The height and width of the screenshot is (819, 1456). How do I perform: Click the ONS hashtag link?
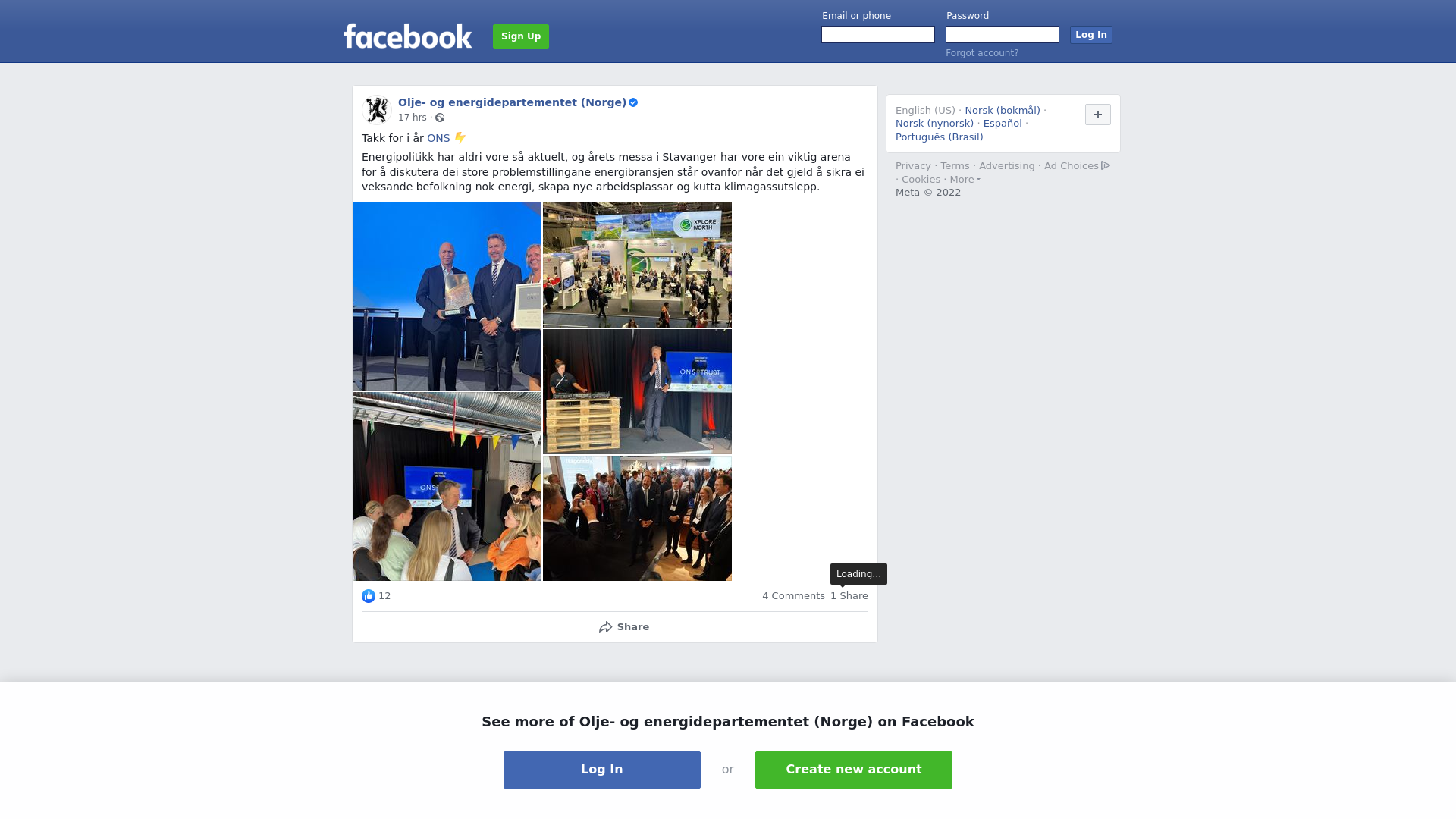point(438,138)
